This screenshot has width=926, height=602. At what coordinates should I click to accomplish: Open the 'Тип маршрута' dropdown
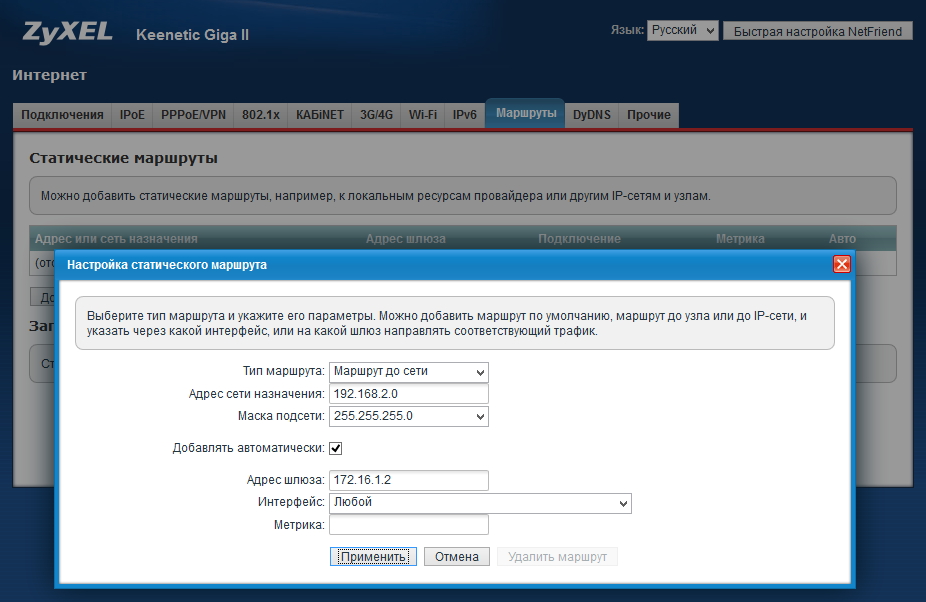click(x=408, y=372)
